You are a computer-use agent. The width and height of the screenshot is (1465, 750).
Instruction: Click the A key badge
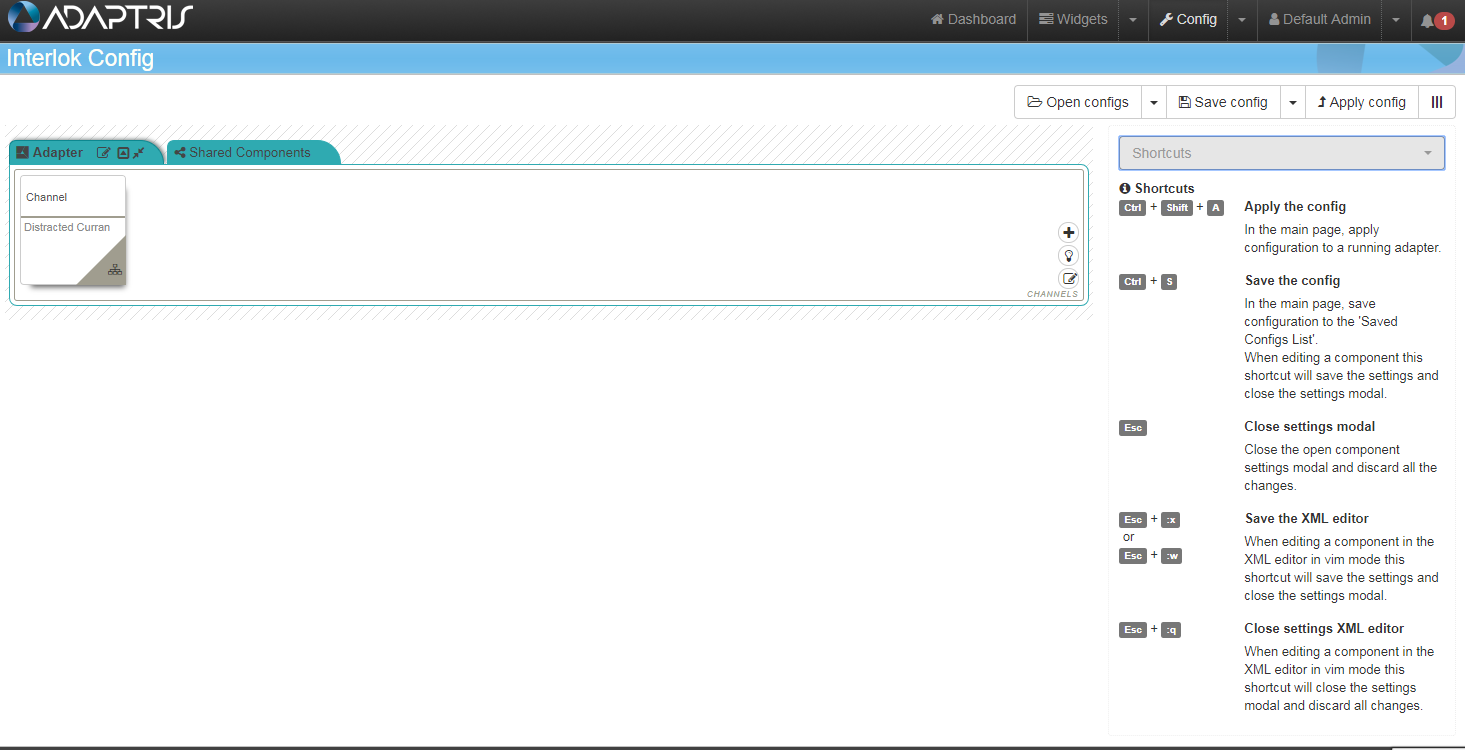pyautogui.click(x=1215, y=208)
